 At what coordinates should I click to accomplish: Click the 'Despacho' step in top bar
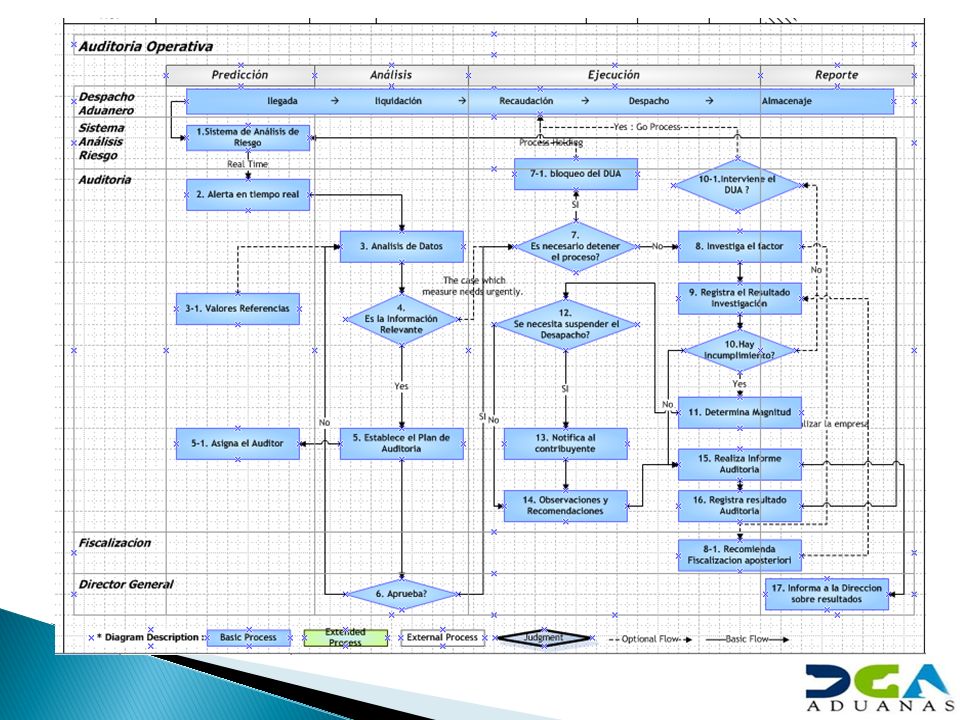coord(649,101)
